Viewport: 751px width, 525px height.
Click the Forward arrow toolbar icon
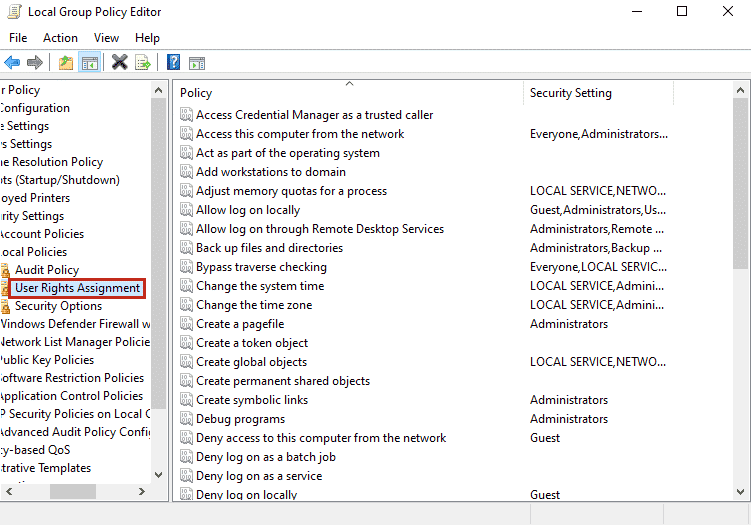pyautogui.click(x=35, y=62)
